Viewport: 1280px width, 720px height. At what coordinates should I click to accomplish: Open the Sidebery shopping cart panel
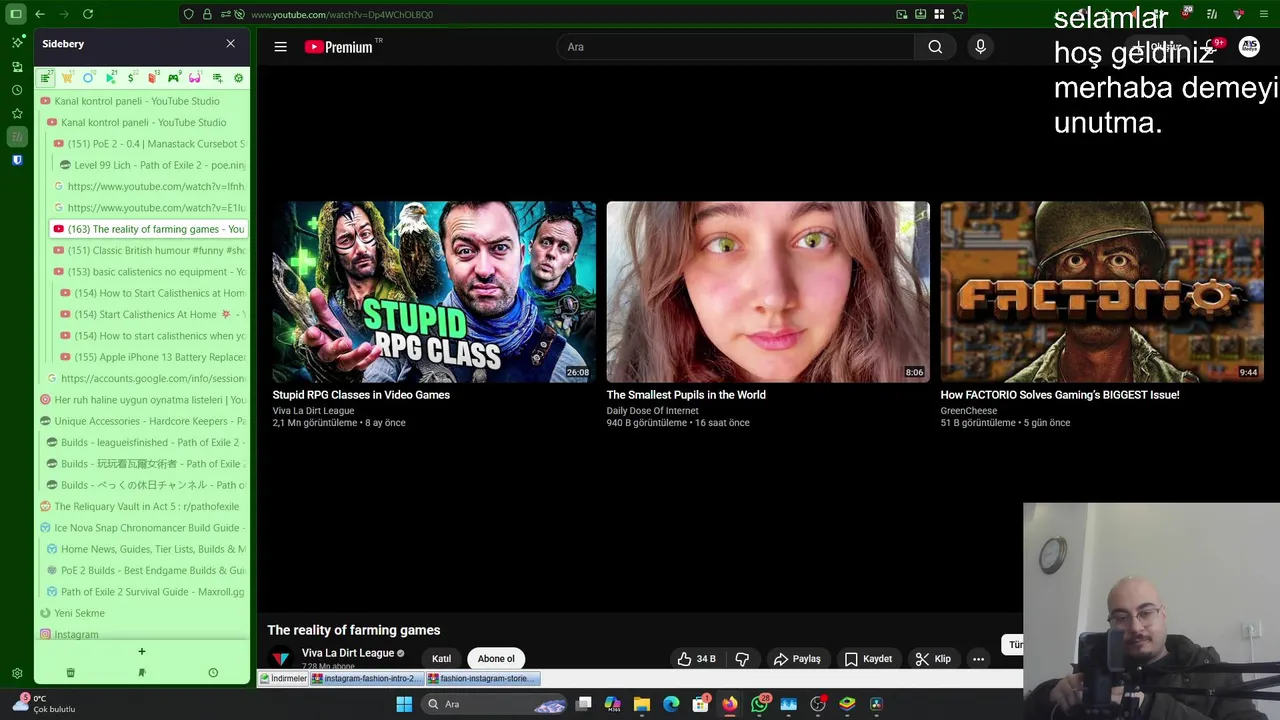click(67, 78)
